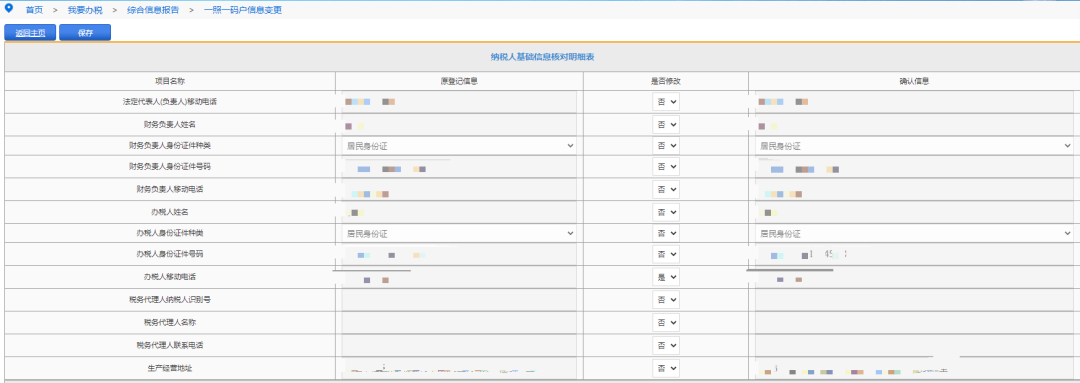
Task: Change 是否修改 dropdown for 办税人移动电话
Action: pos(666,277)
